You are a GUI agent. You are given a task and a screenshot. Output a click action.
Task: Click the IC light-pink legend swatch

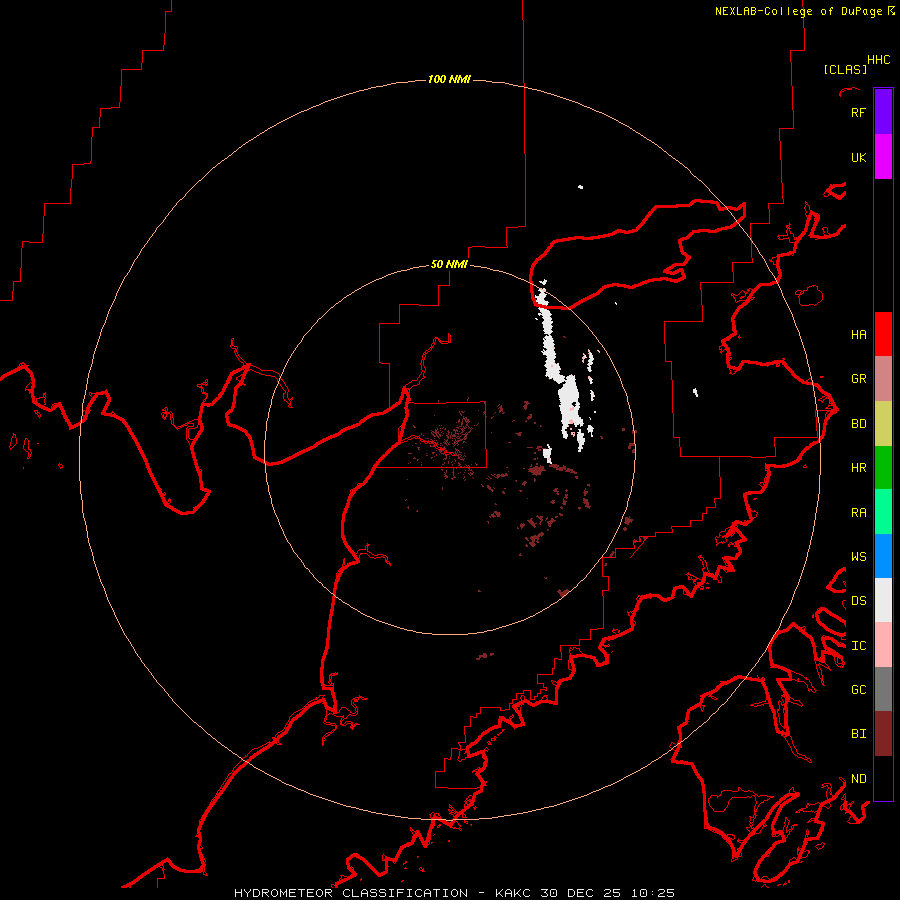[x=883, y=645]
